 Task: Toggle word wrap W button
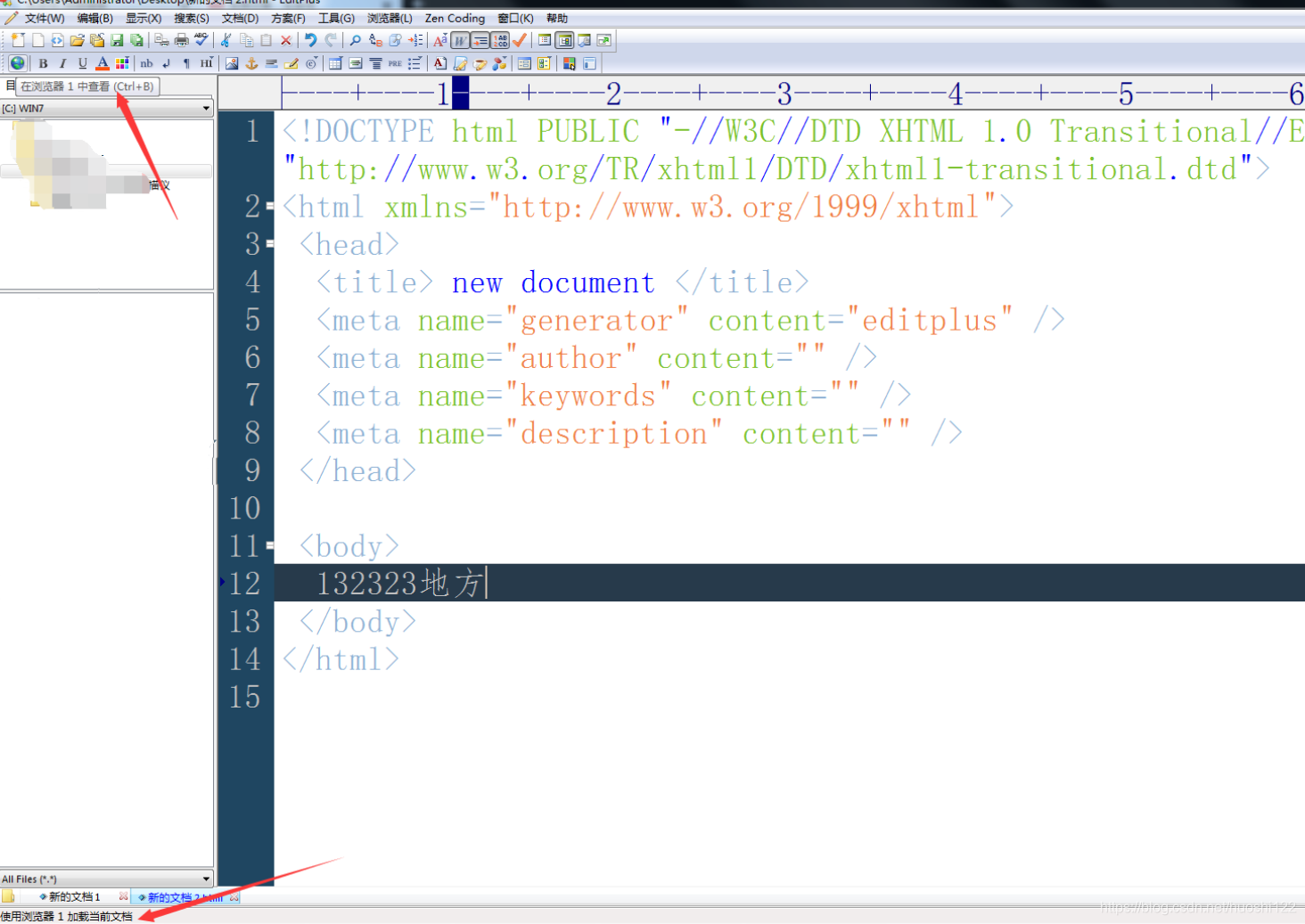tap(460, 40)
